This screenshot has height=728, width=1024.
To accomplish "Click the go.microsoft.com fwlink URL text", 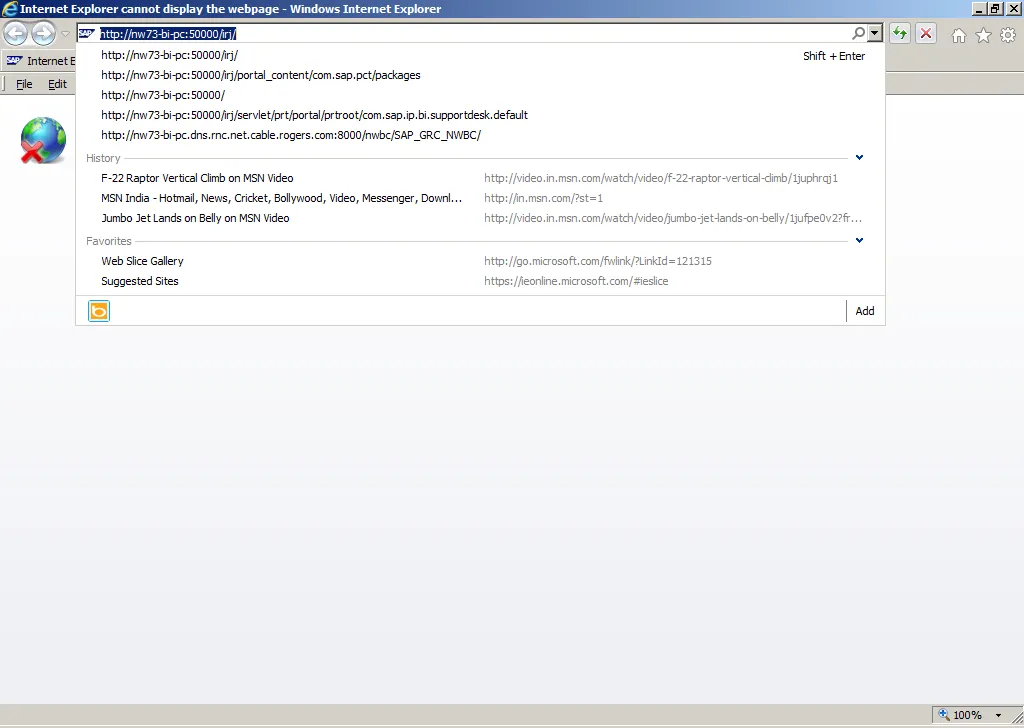I will (x=598, y=261).
